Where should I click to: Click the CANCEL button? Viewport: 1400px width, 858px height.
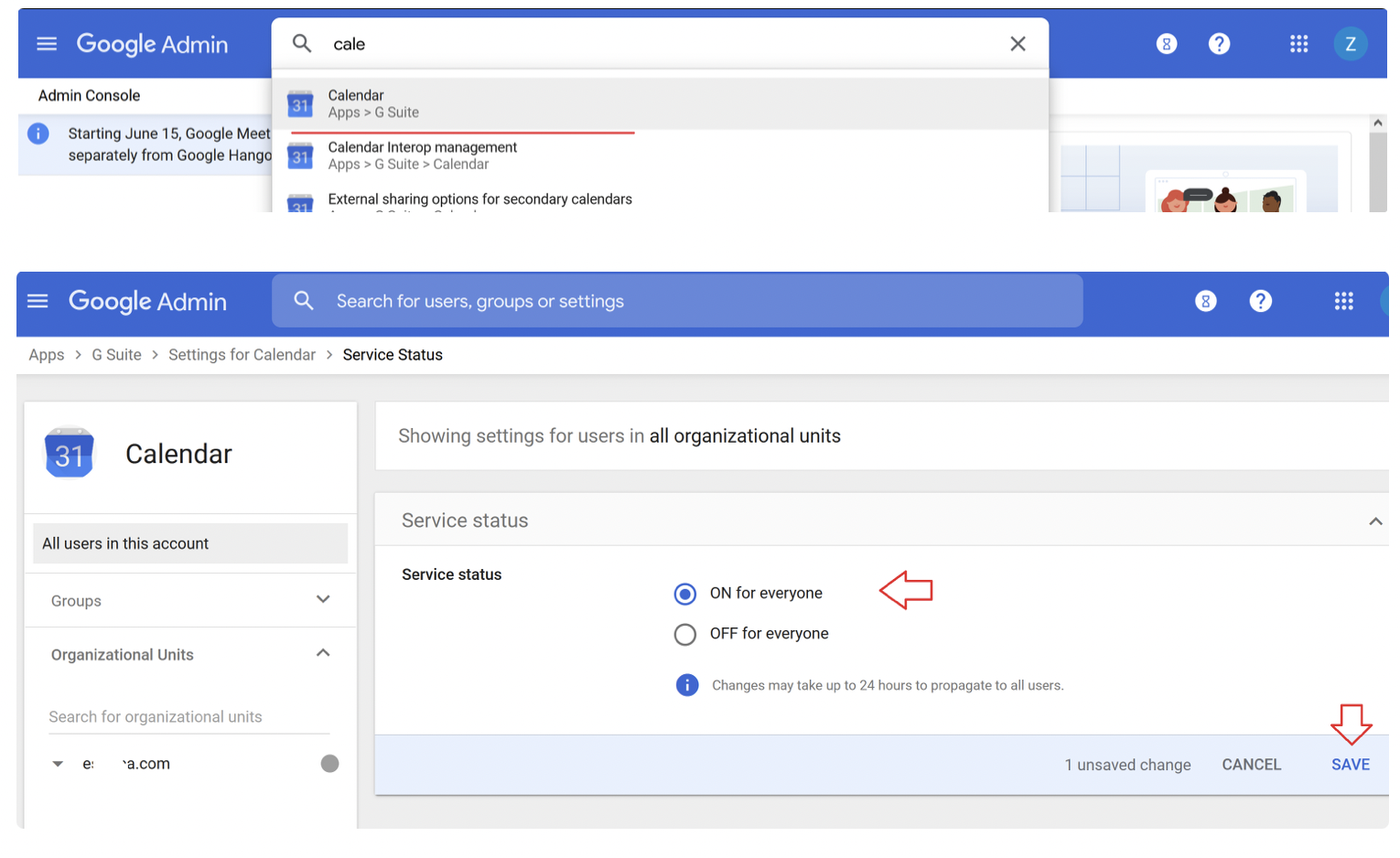click(1251, 765)
